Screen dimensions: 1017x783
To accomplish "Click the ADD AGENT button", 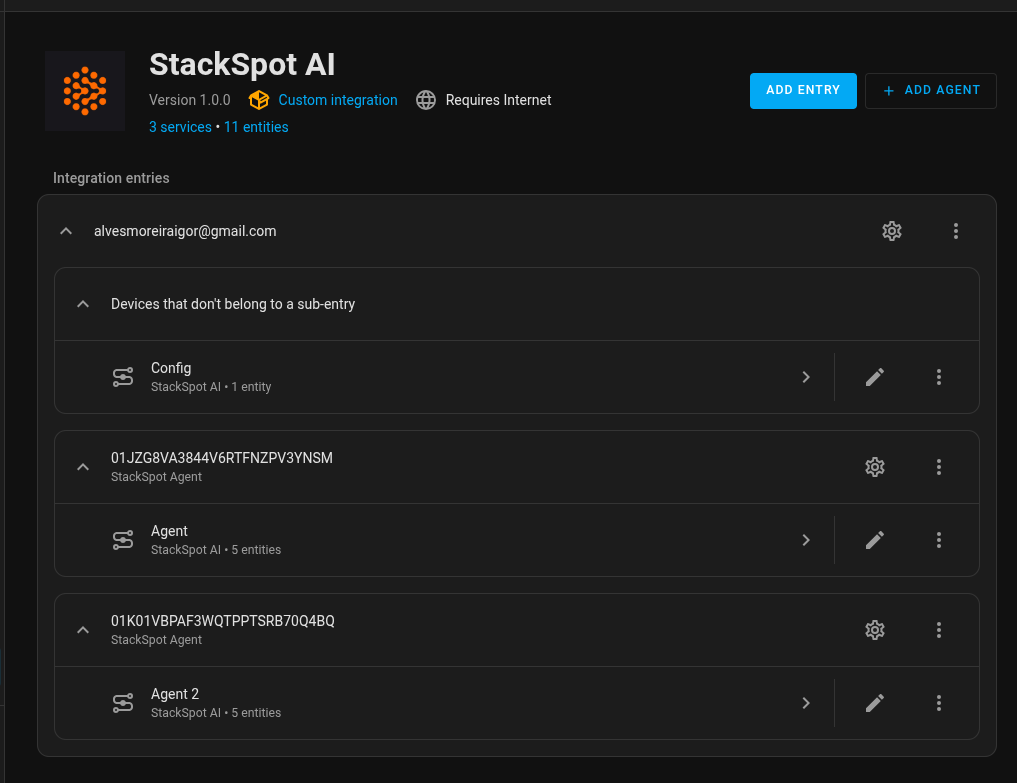I will pos(931,90).
